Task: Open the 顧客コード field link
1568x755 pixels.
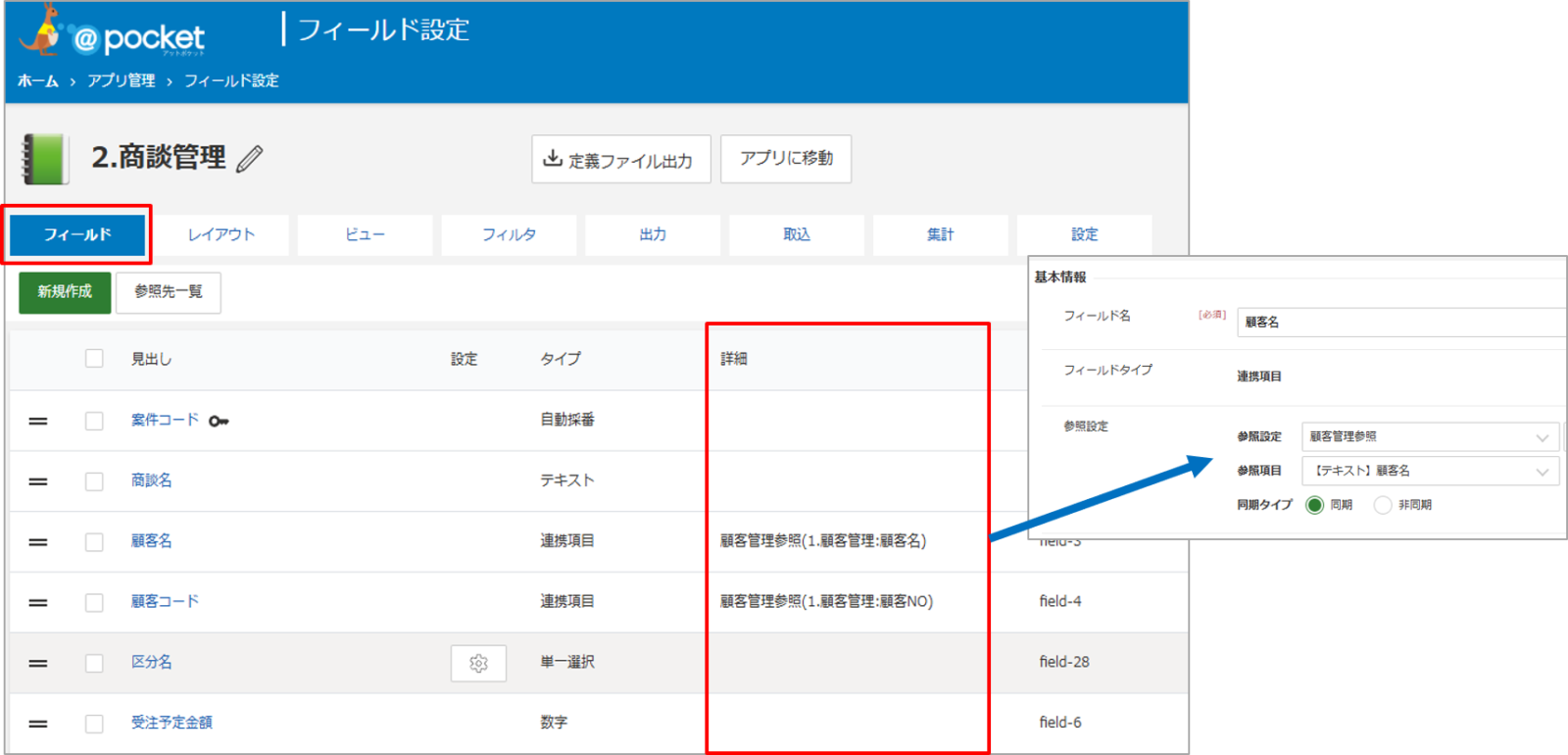Action: pyautogui.click(x=165, y=602)
